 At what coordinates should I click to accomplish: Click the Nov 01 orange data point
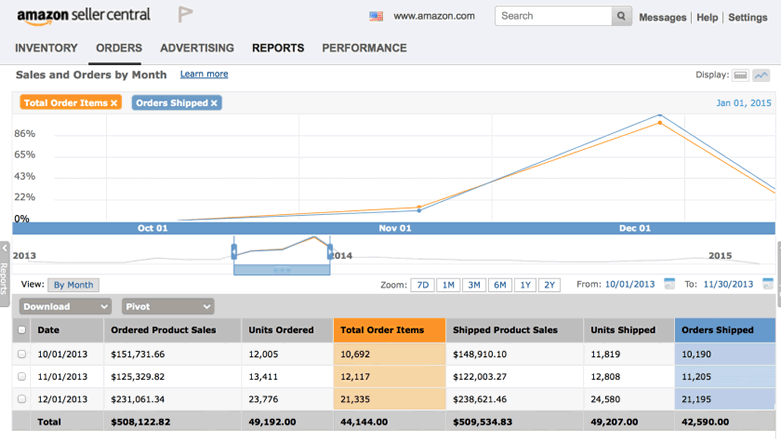click(419, 207)
